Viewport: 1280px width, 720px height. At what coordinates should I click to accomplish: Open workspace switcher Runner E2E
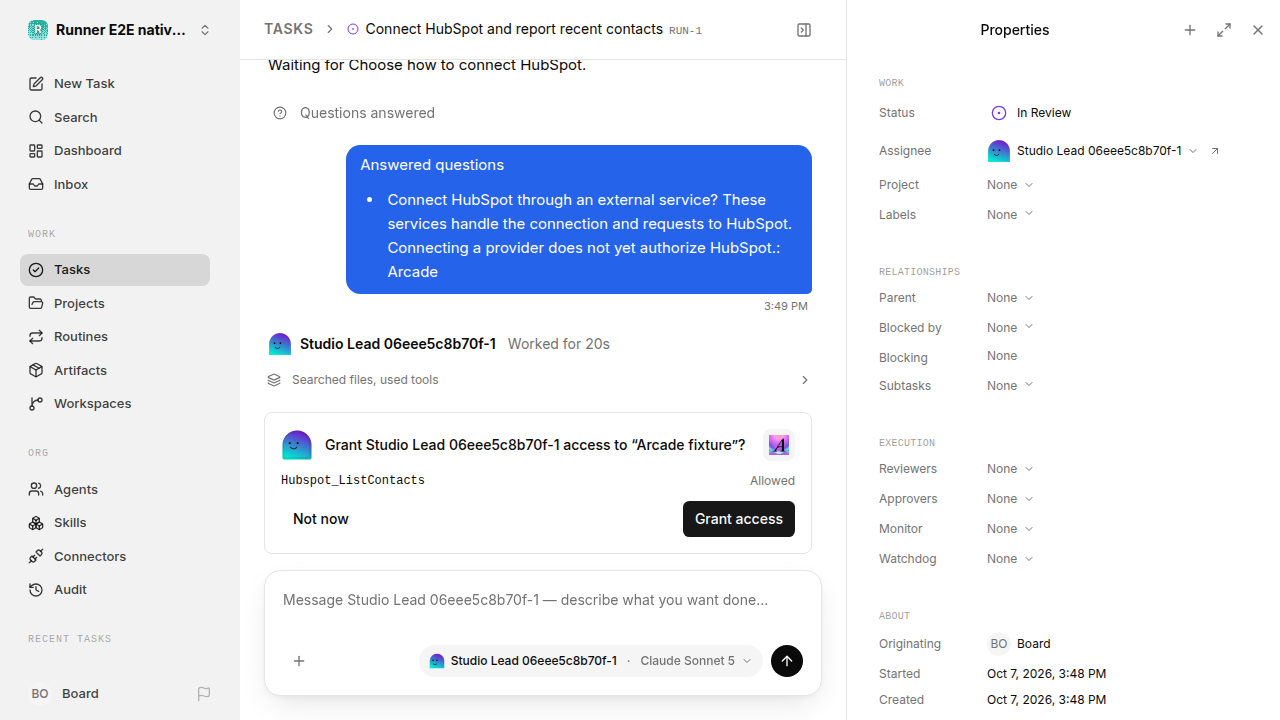pos(120,30)
